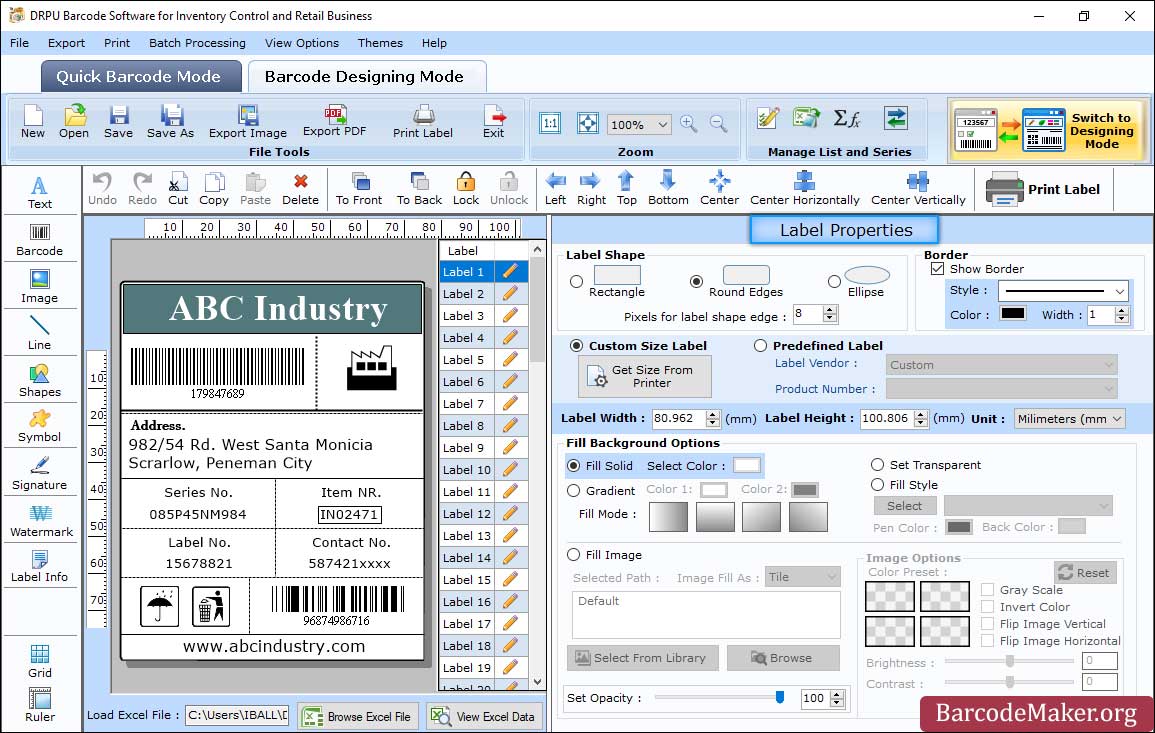This screenshot has height=733, width=1155.
Task: Select the Watermark tool
Action: (x=41, y=520)
